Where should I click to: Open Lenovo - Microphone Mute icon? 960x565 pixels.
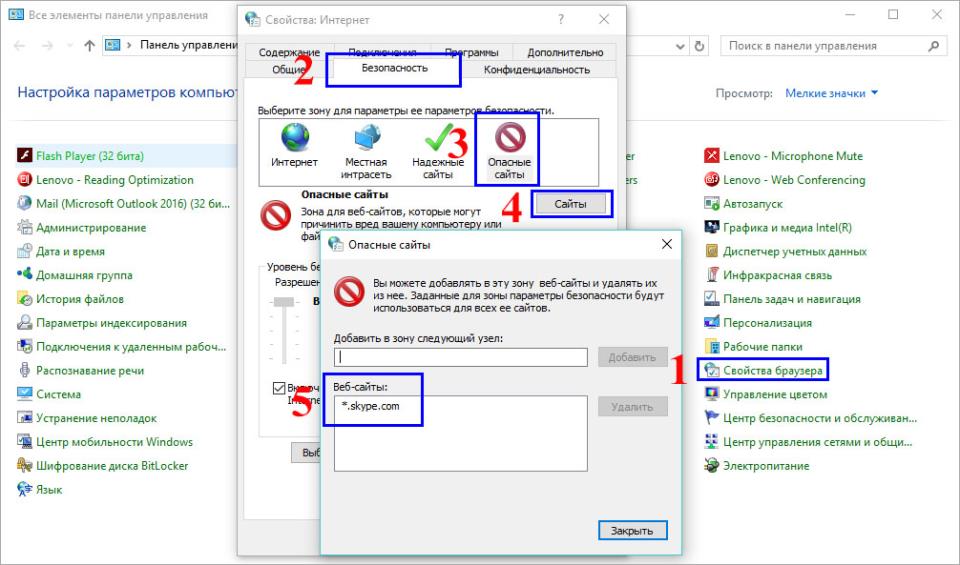tap(712, 156)
